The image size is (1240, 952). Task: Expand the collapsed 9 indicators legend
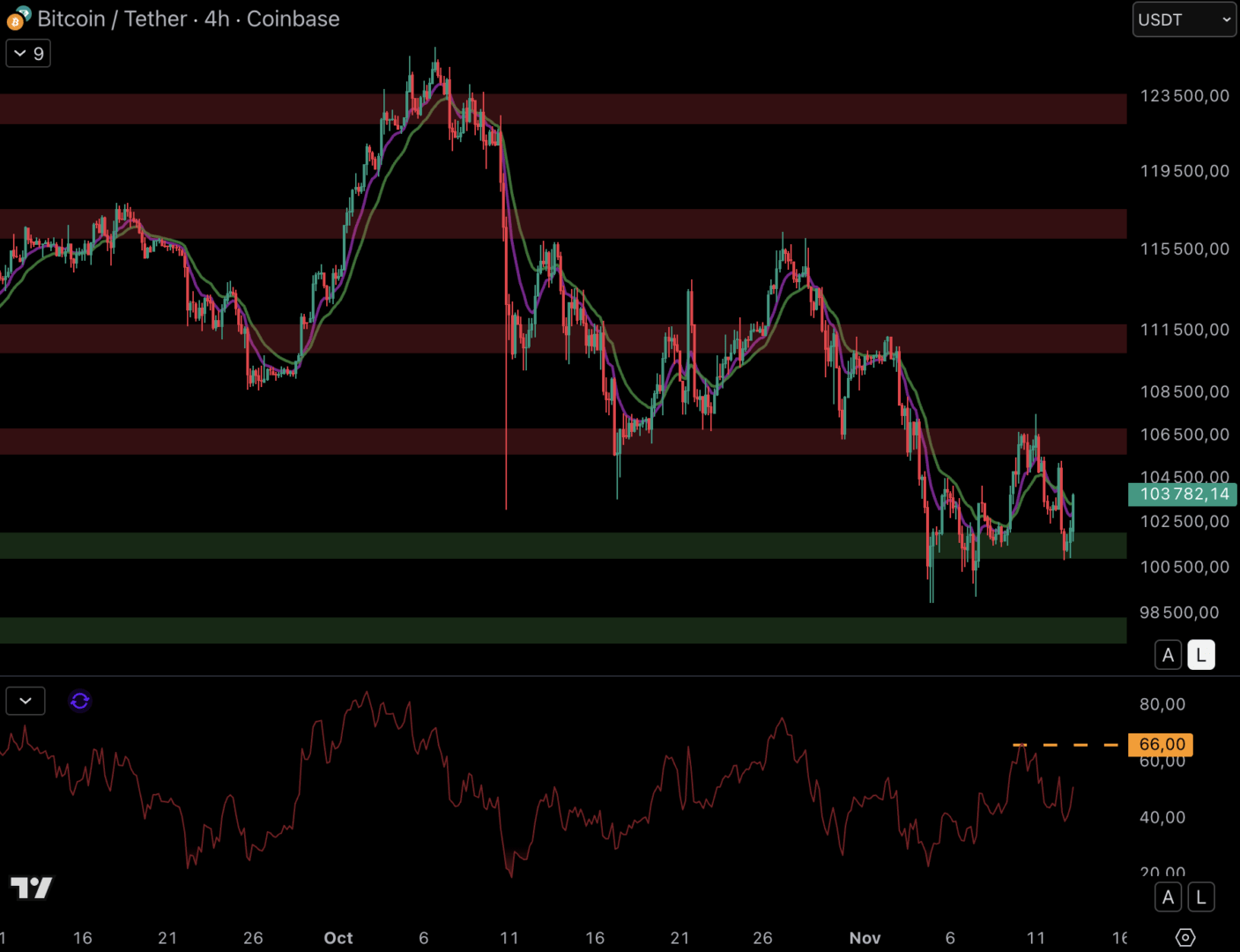(28, 54)
